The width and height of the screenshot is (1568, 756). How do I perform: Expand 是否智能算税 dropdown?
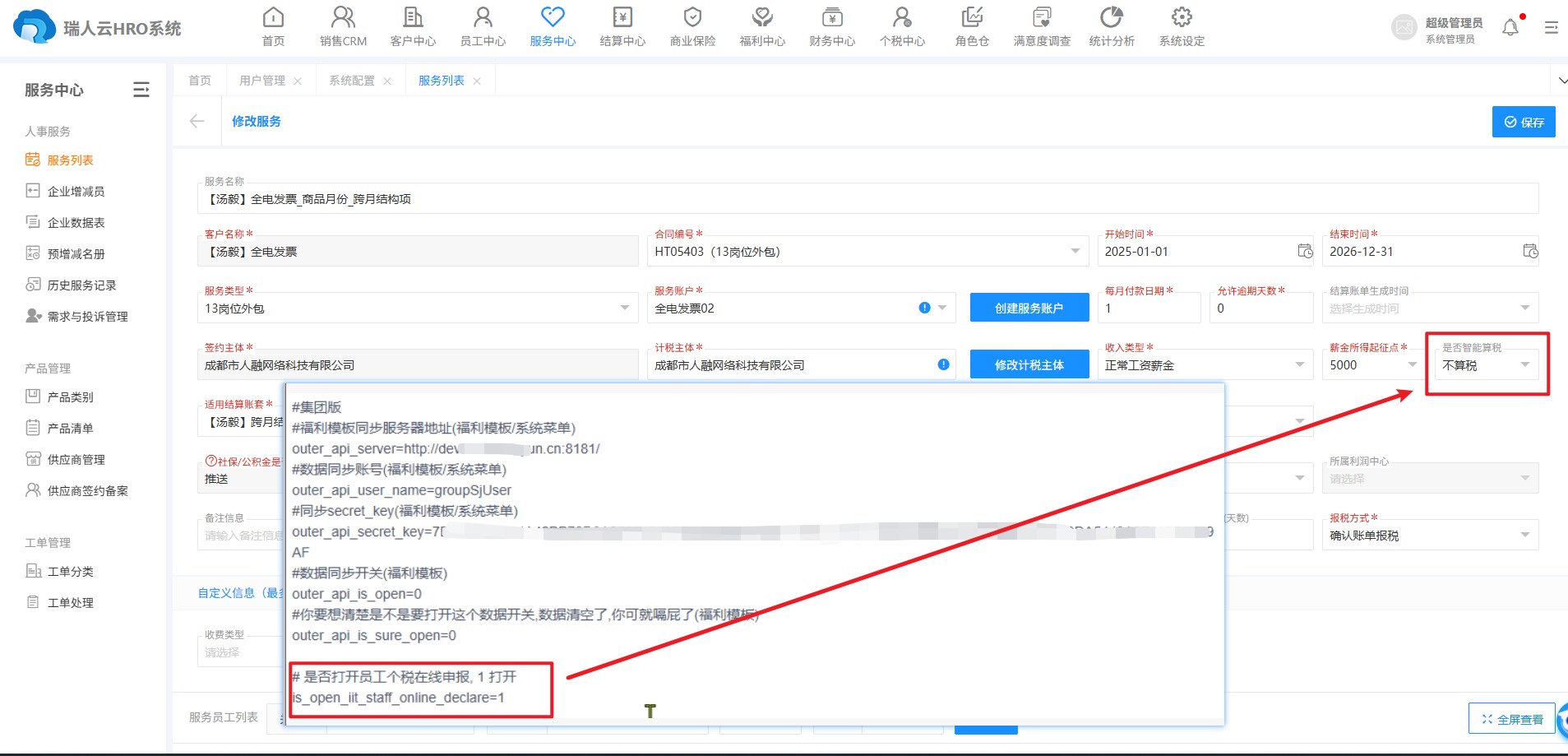click(x=1524, y=364)
